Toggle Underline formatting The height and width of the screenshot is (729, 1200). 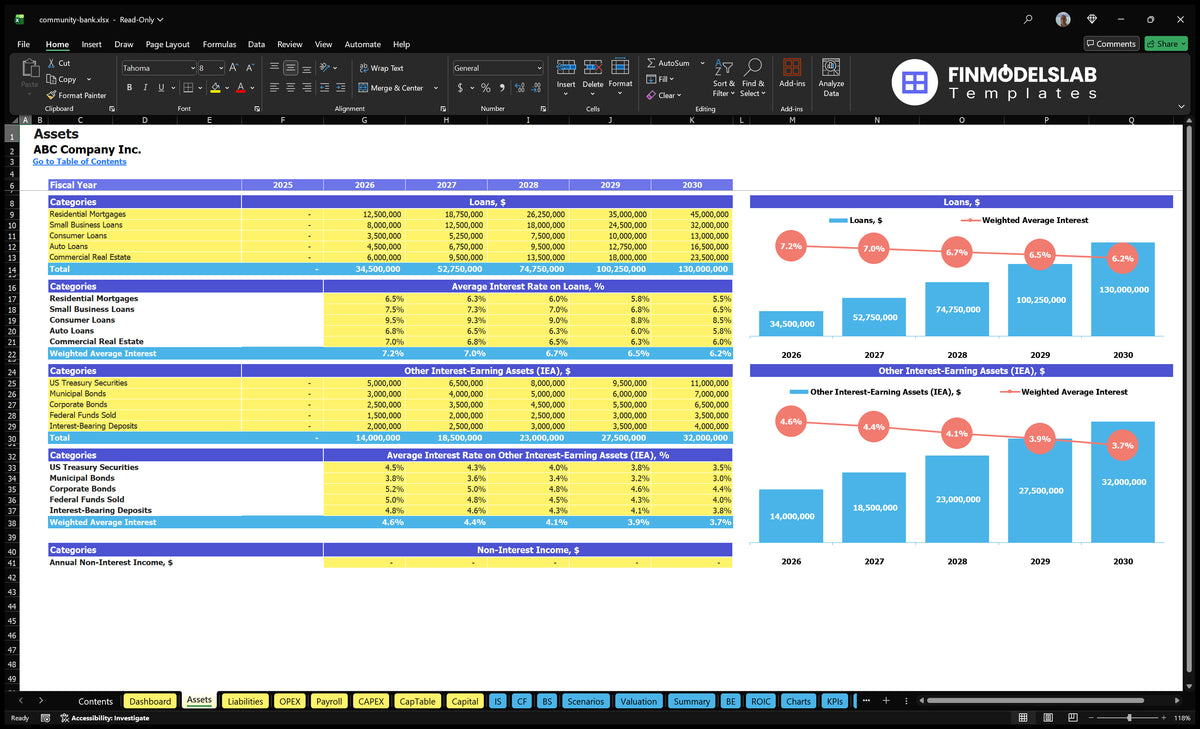[x=161, y=88]
